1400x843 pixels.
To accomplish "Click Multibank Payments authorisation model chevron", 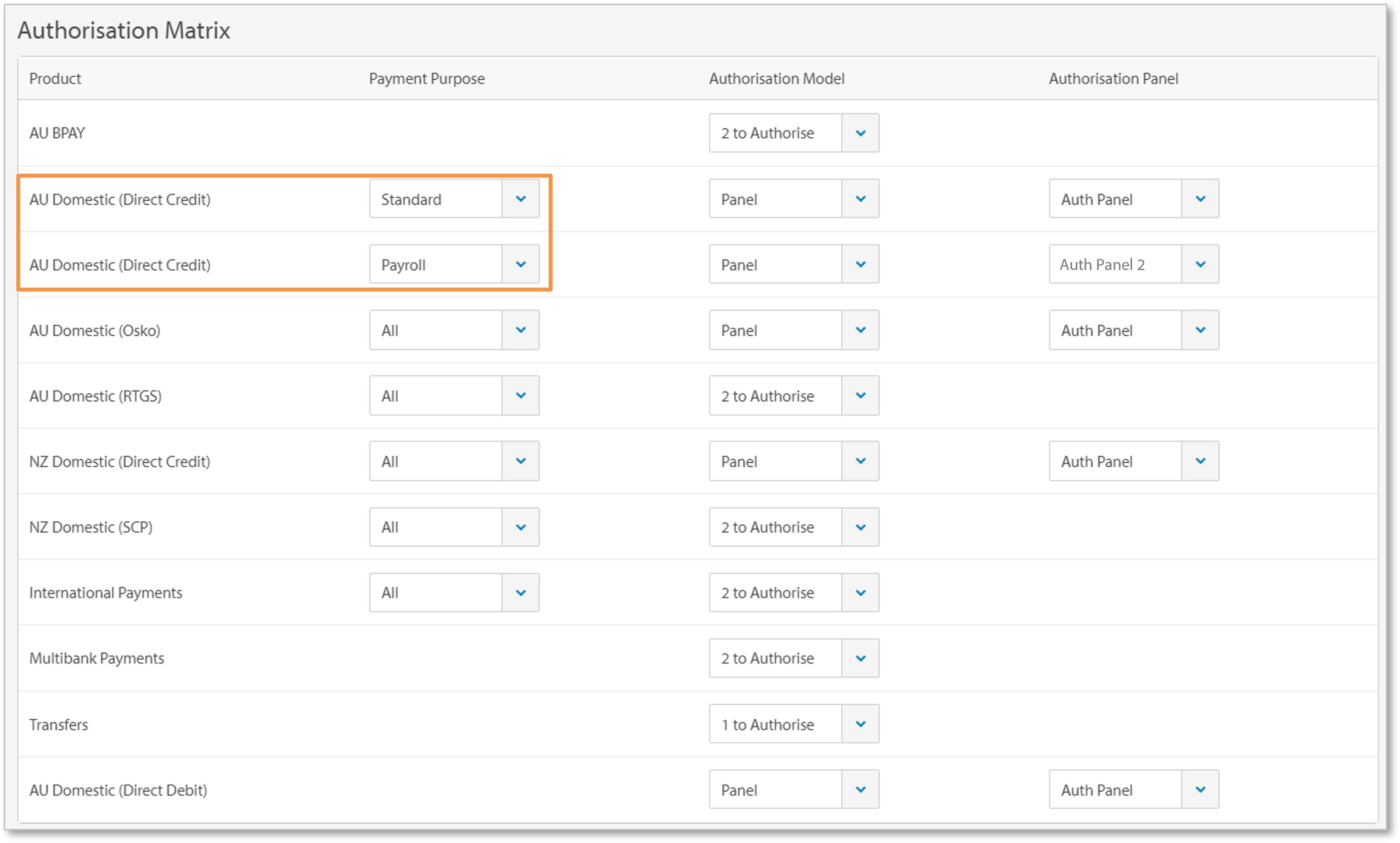I will pos(860,658).
